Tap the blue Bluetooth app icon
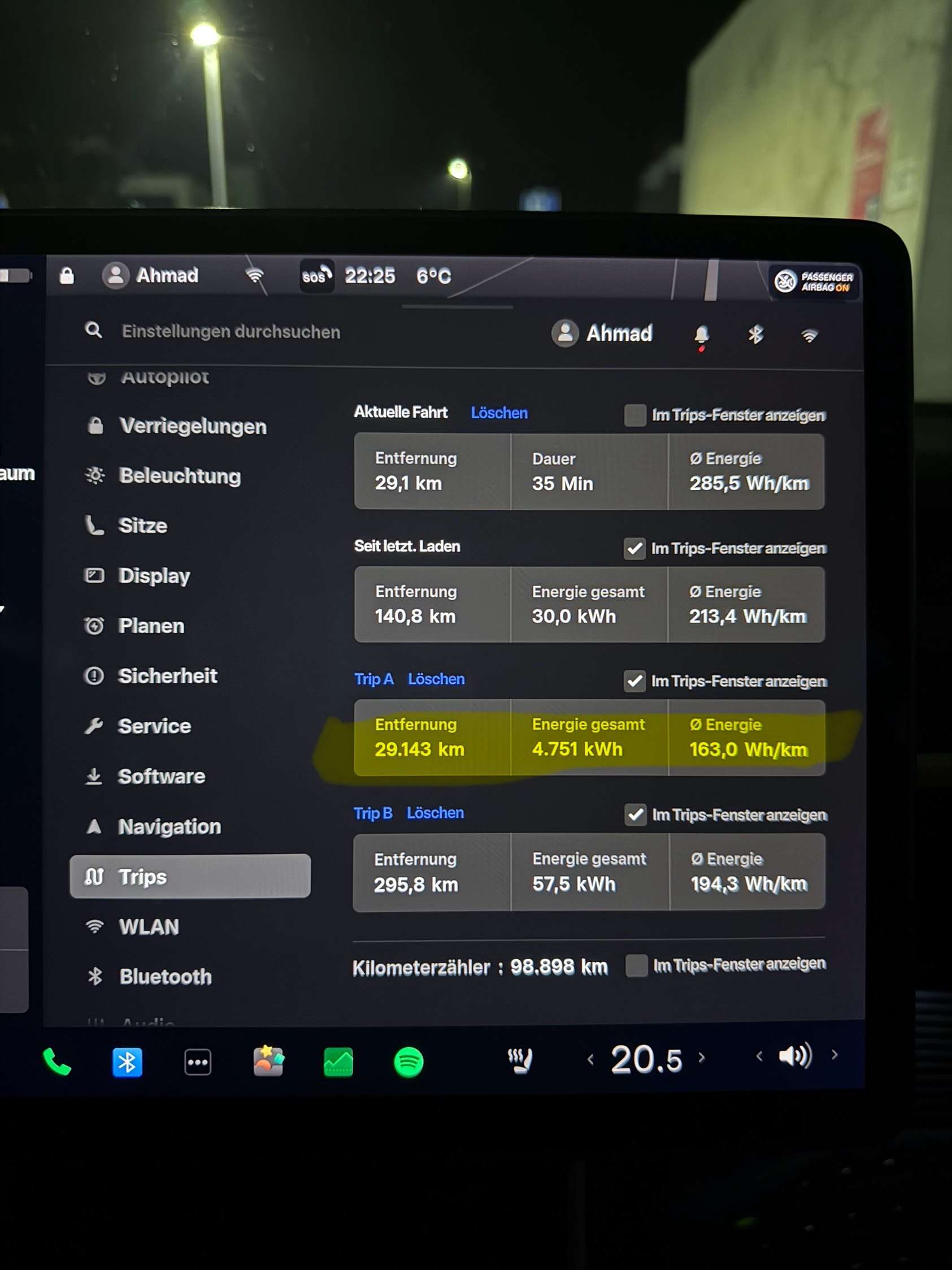 pos(127,1062)
